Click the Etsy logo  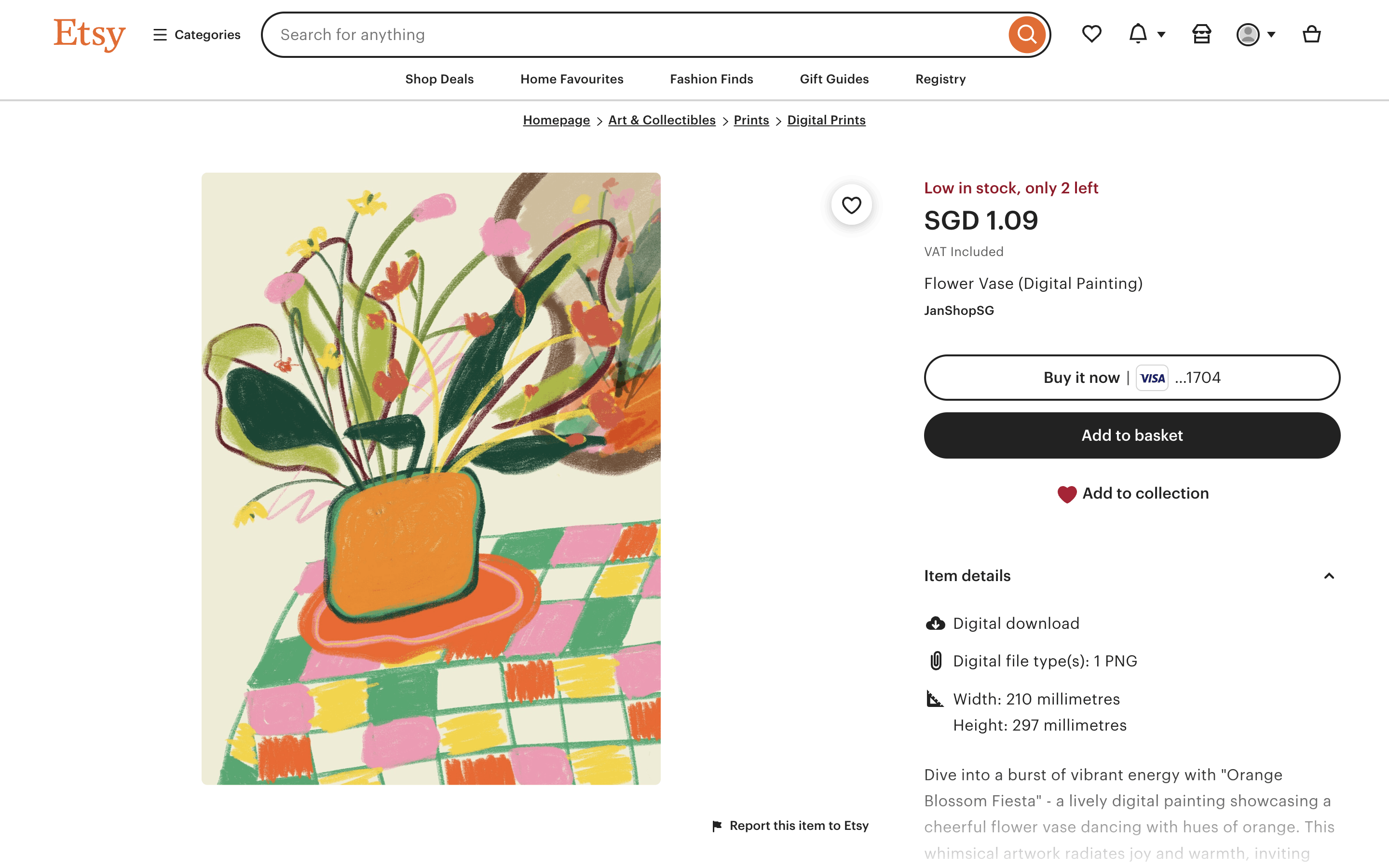click(x=90, y=34)
